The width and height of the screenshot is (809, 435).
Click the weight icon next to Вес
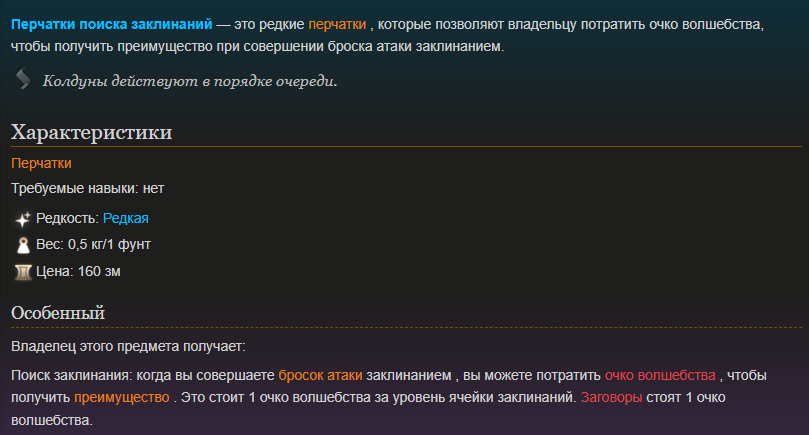click(23, 245)
